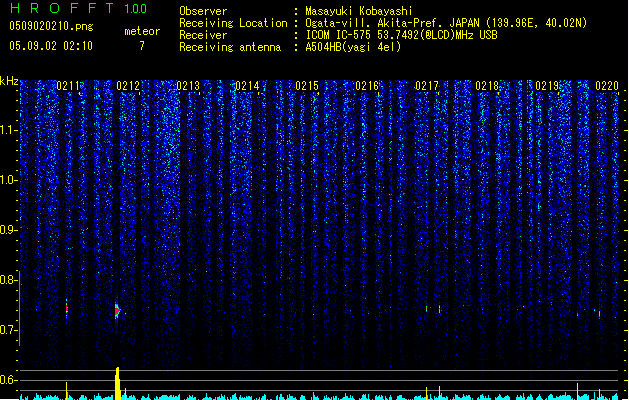This screenshot has width=629, height=400.
Task: Click the A504HB(yagi 4el) antenna text
Action: 353,47
